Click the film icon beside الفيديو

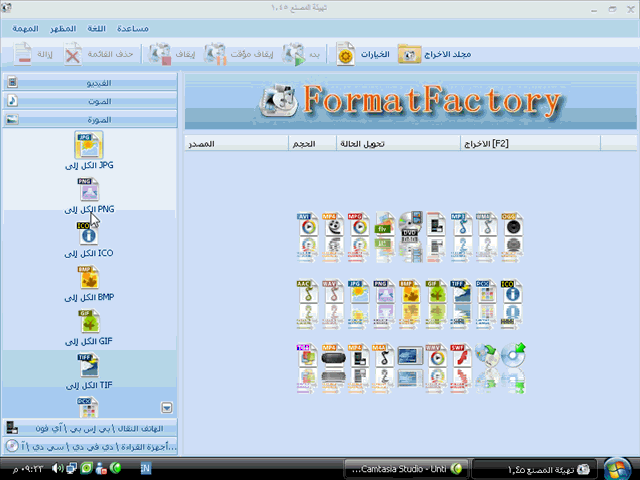[x=13, y=82]
